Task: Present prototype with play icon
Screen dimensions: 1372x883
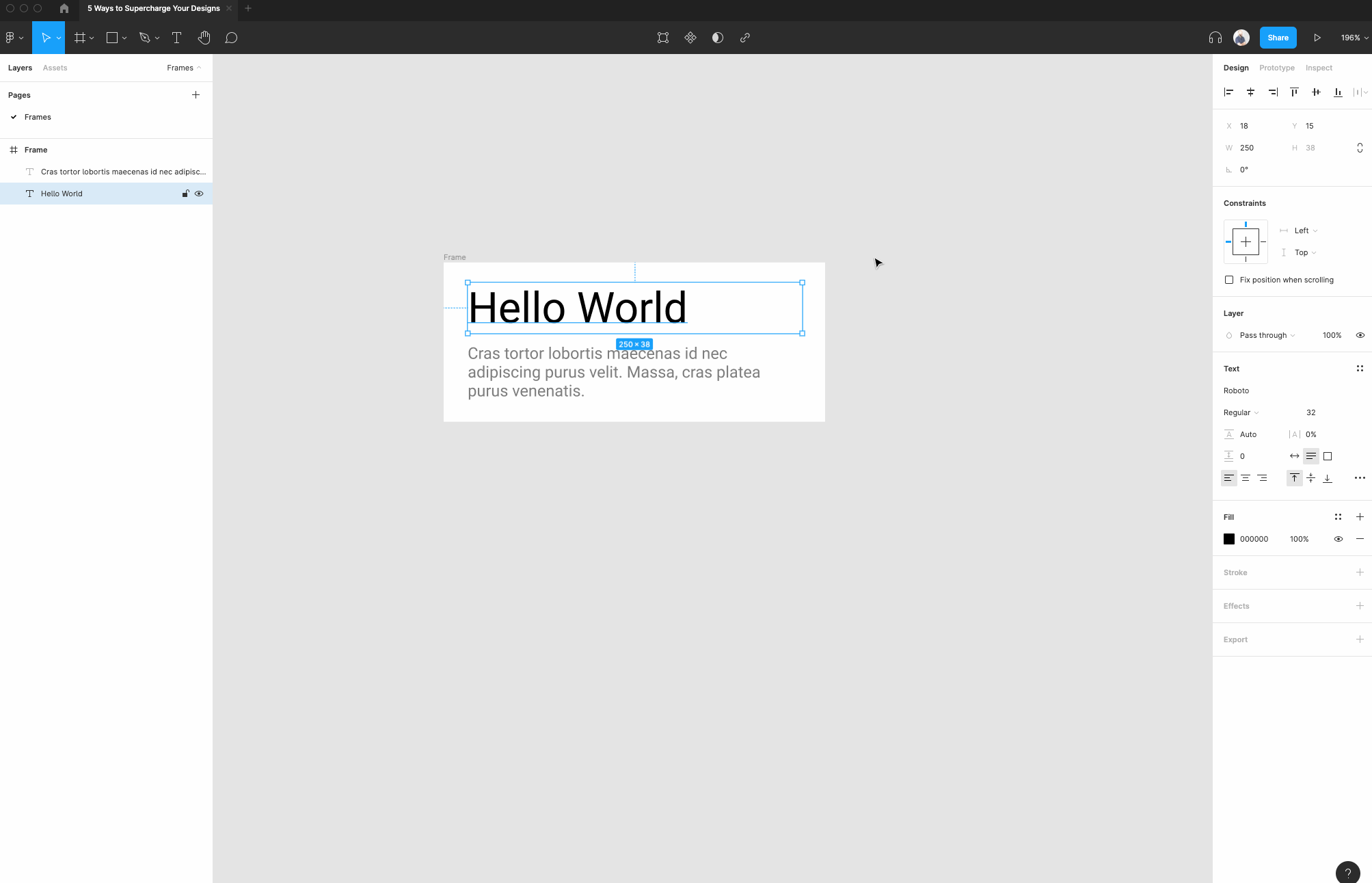Action: pos(1317,38)
